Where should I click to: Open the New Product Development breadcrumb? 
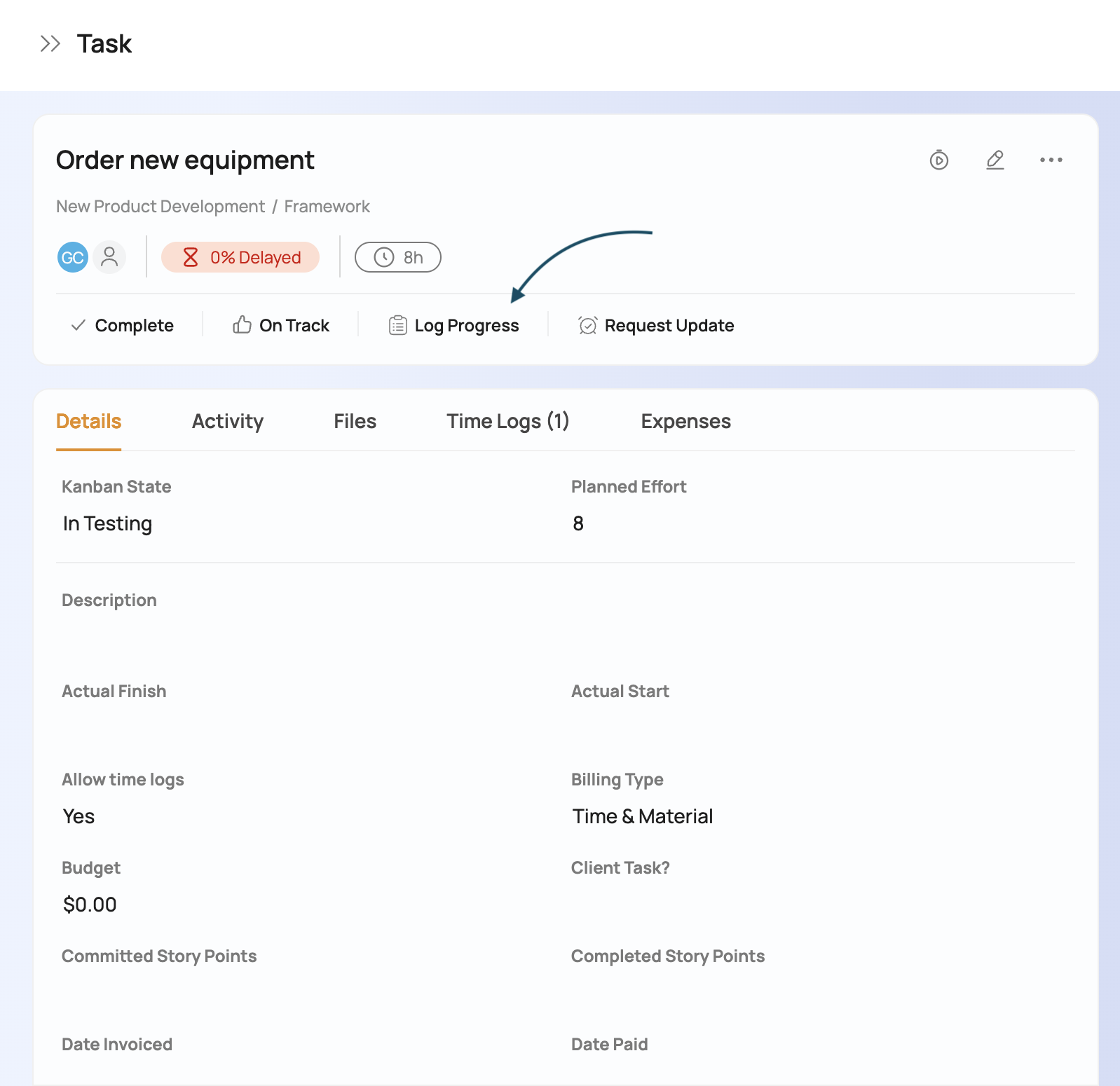click(x=161, y=207)
